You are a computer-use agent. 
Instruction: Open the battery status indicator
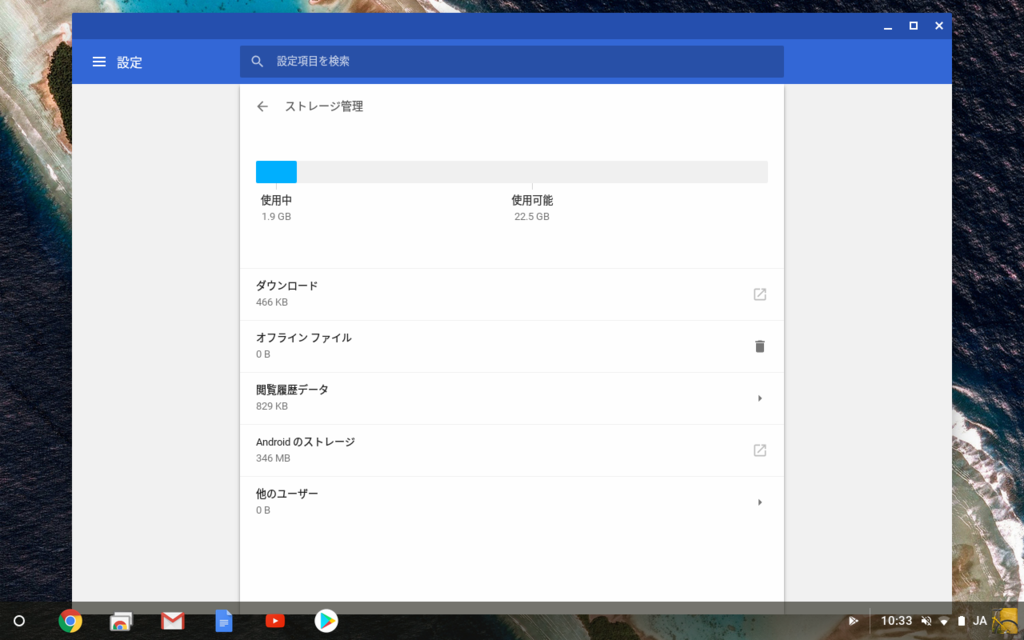pos(961,621)
